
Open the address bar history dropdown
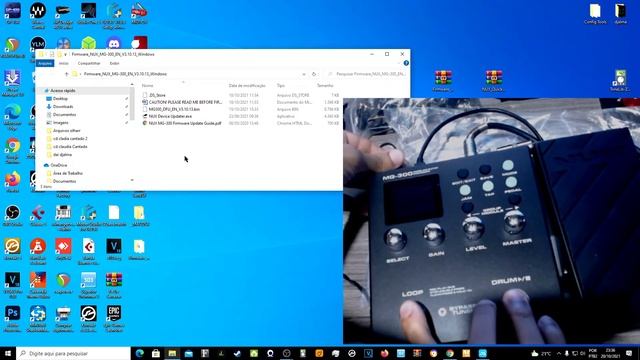[x=304, y=74]
